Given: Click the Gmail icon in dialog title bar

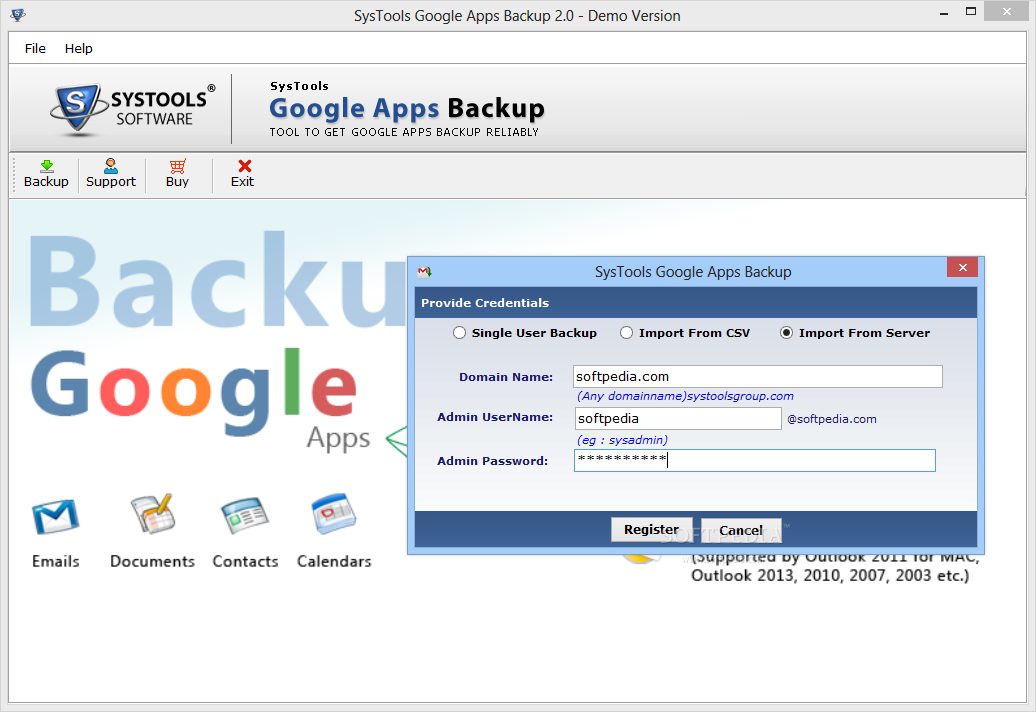Looking at the screenshot, I should pos(424,271).
